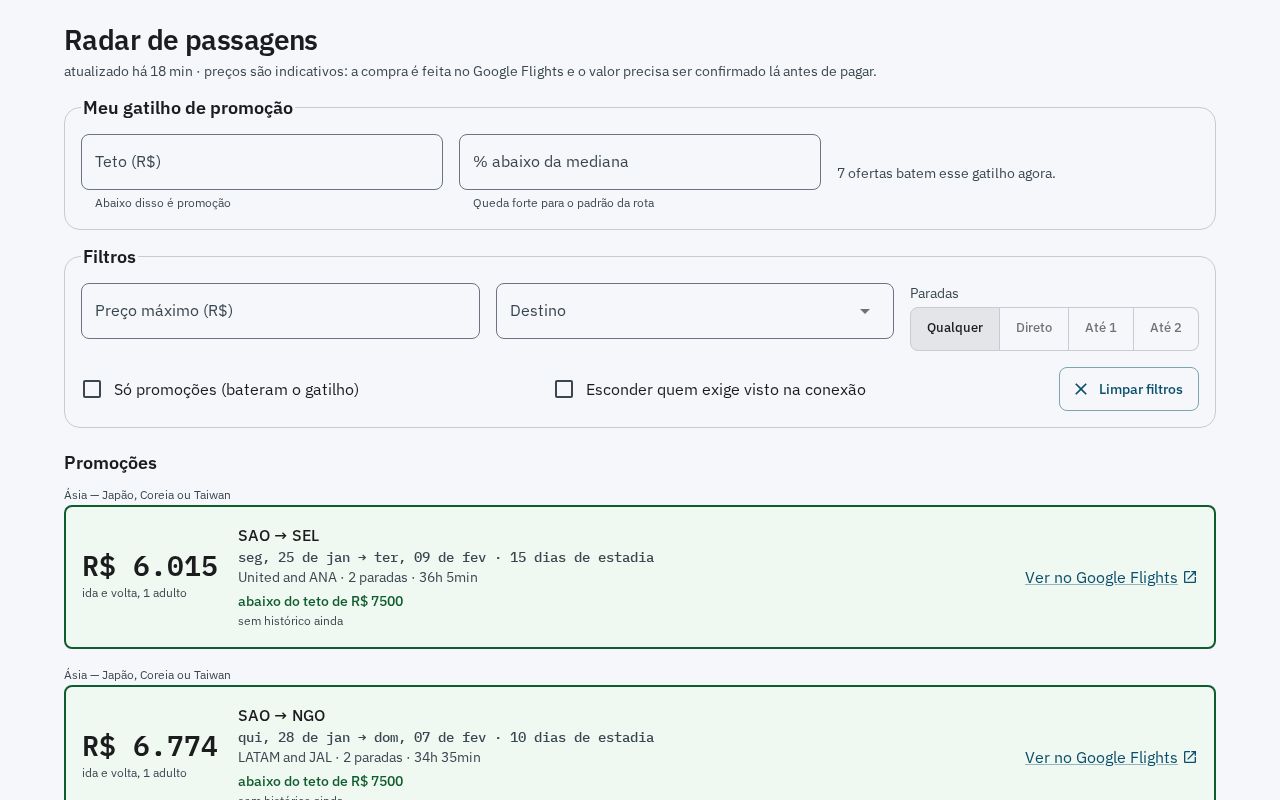Pick the Até 1 stops option
The width and height of the screenshot is (1280, 800).
pos(1101,328)
